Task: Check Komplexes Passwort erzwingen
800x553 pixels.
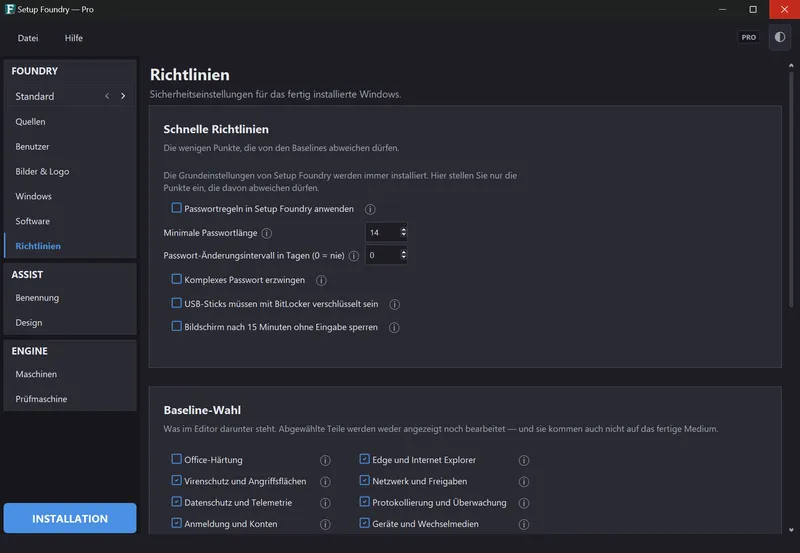Action: click(x=177, y=279)
